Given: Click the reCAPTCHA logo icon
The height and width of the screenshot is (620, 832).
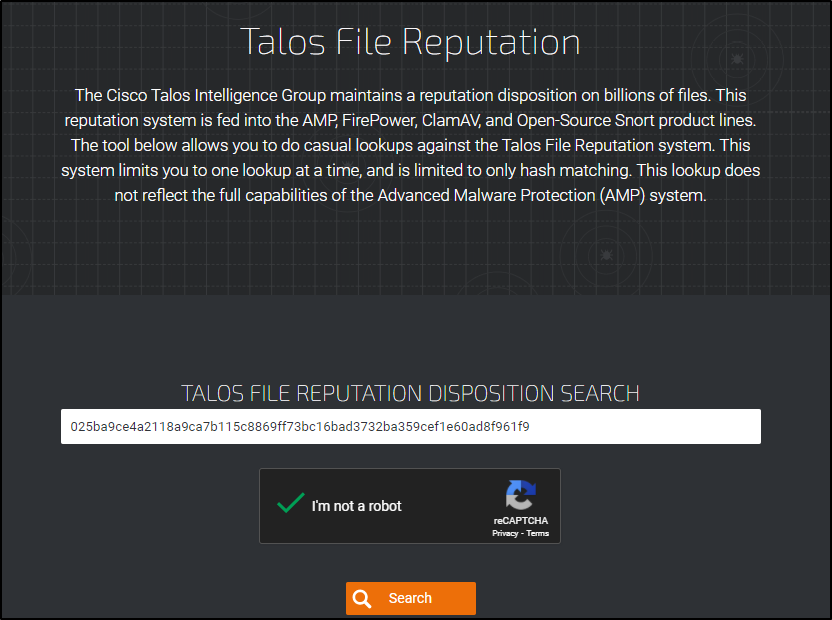Looking at the screenshot, I should click(521, 495).
